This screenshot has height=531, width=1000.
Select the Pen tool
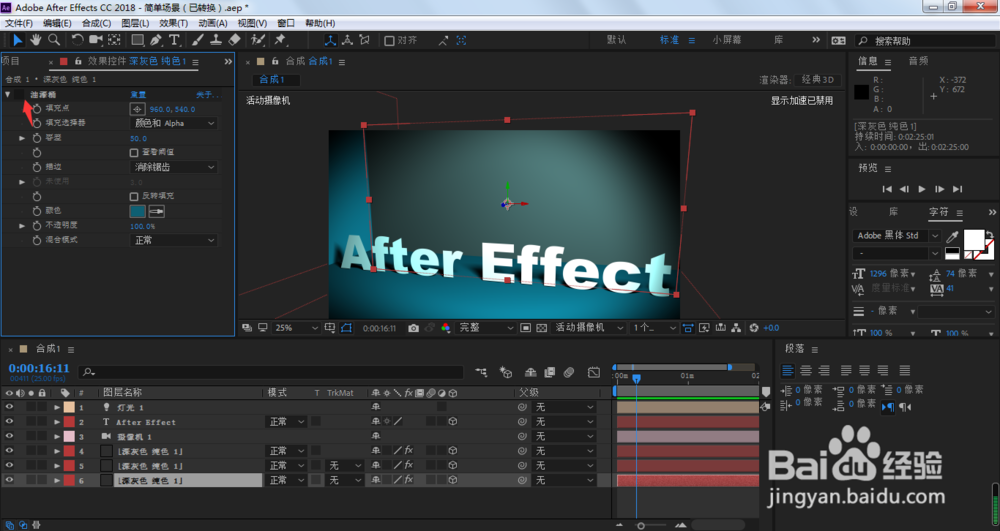point(156,40)
